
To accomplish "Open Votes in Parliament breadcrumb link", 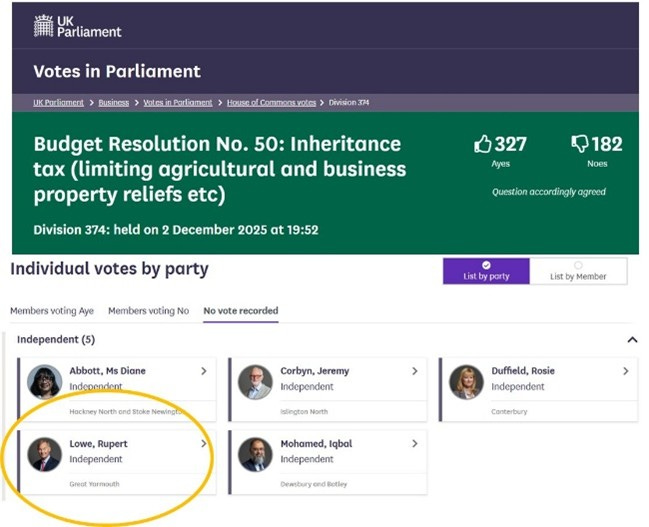I will pos(178,102).
